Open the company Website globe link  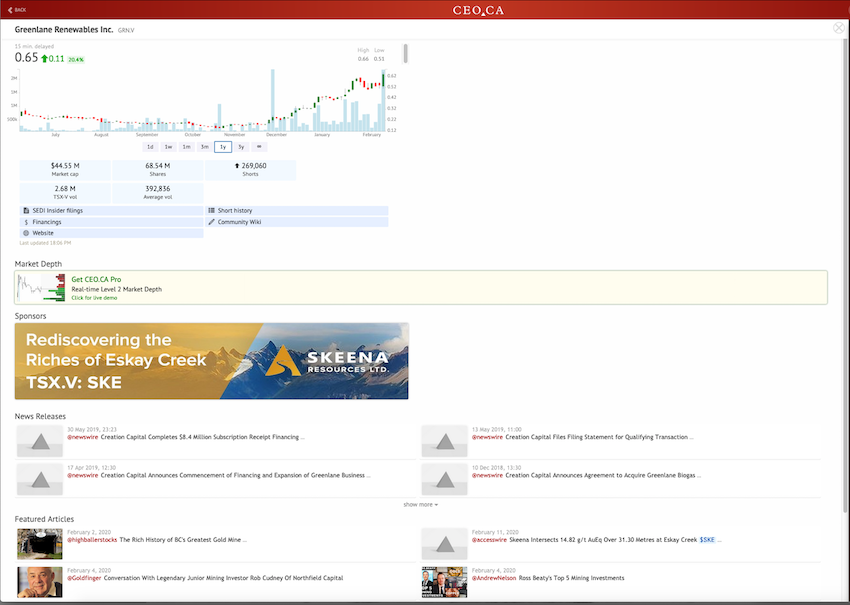42,233
